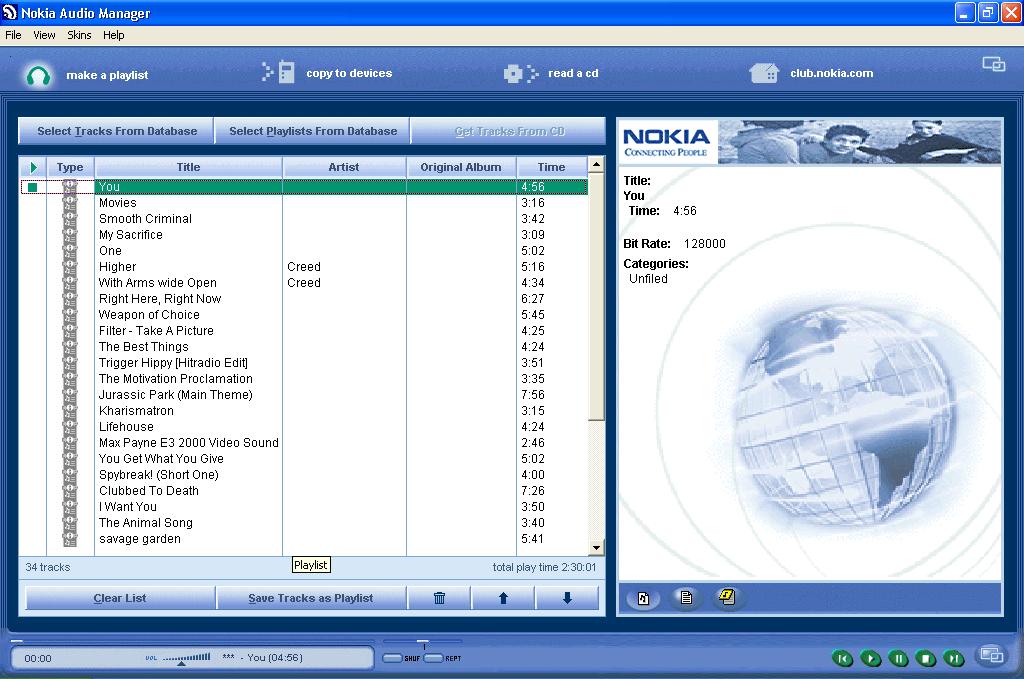Click the track type icon for Clubbed To Death
The width and height of the screenshot is (1024, 679).
click(70, 491)
